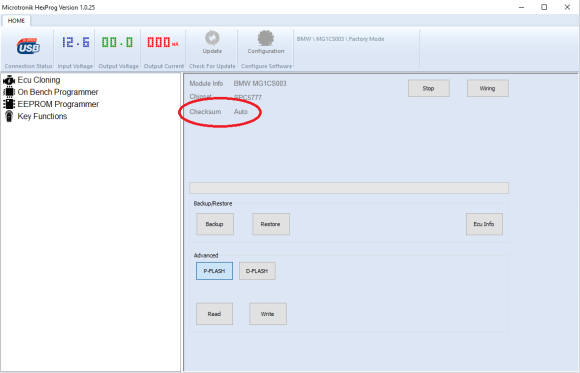The image size is (580, 373).
Task: Click the Backup/Restore group label
Action: (x=213, y=204)
